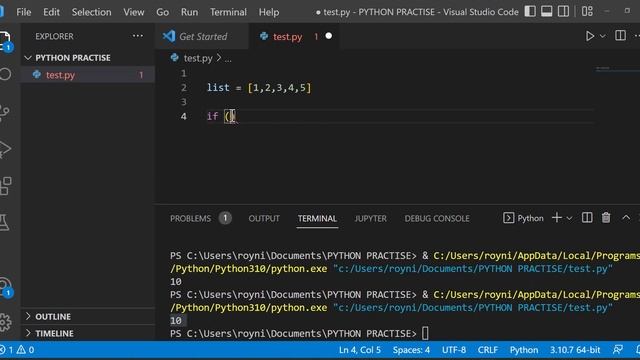Toggle bottom panel layout icon
Screen dimensions: 640x360
click(x=547, y=11)
